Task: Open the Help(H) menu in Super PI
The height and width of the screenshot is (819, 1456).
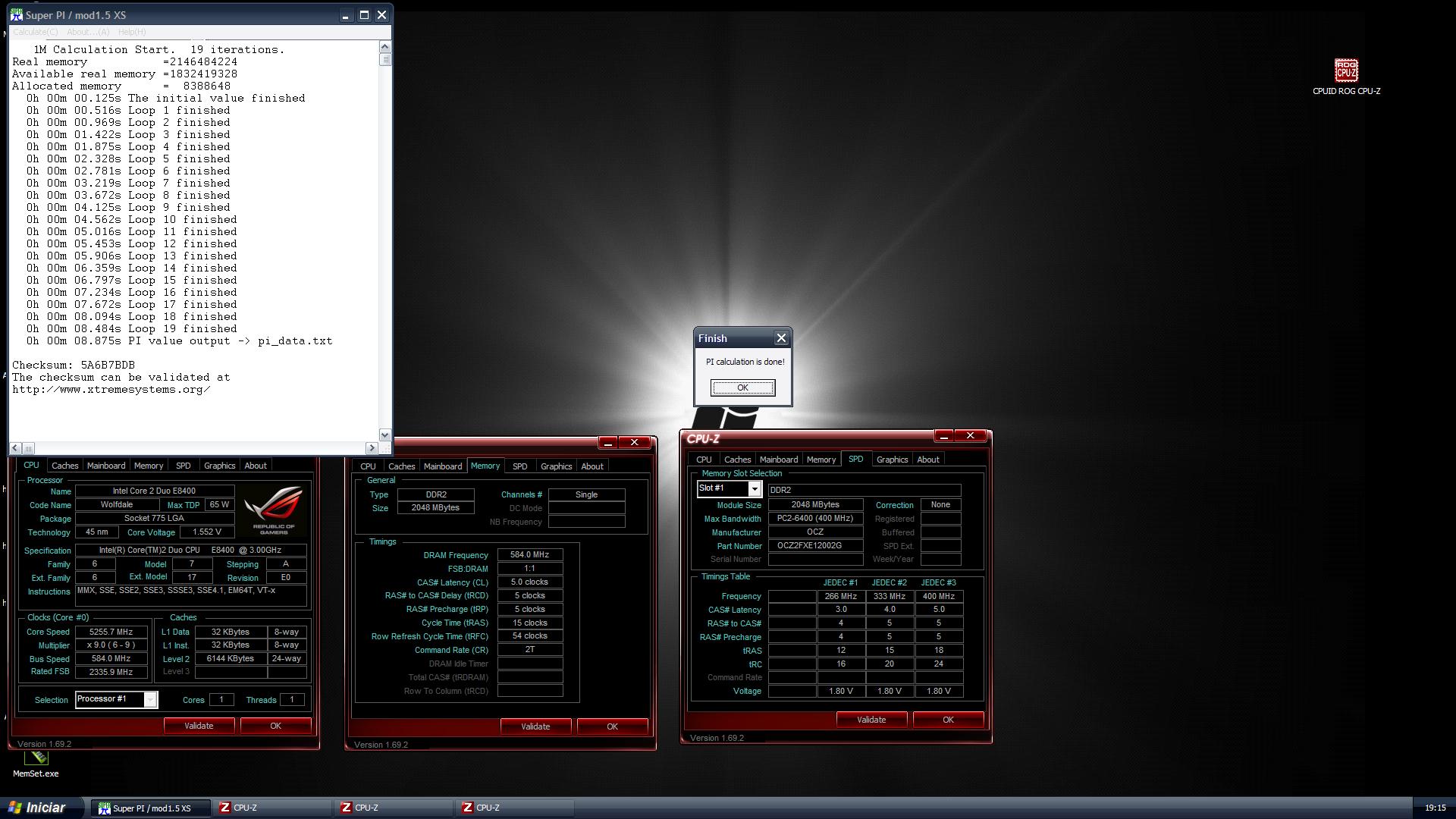Action: pyautogui.click(x=132, y=32)
